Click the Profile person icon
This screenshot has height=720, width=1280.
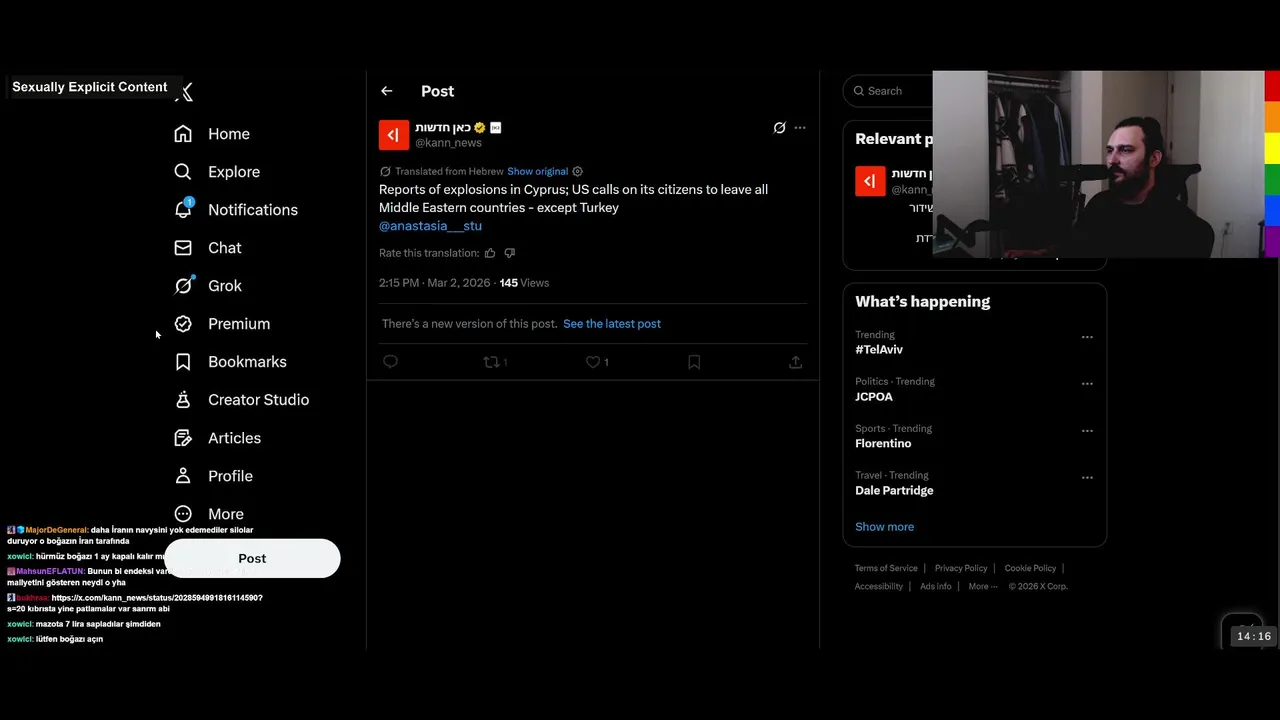(x=183, y=476)
